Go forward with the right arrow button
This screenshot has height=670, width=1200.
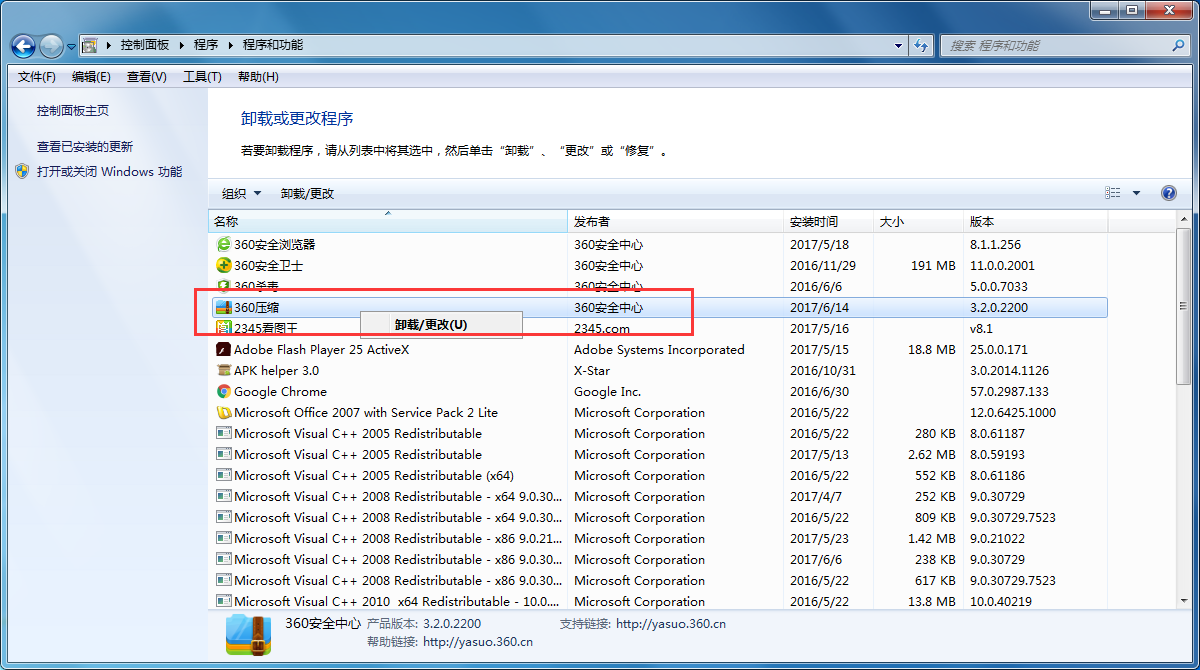51,45
